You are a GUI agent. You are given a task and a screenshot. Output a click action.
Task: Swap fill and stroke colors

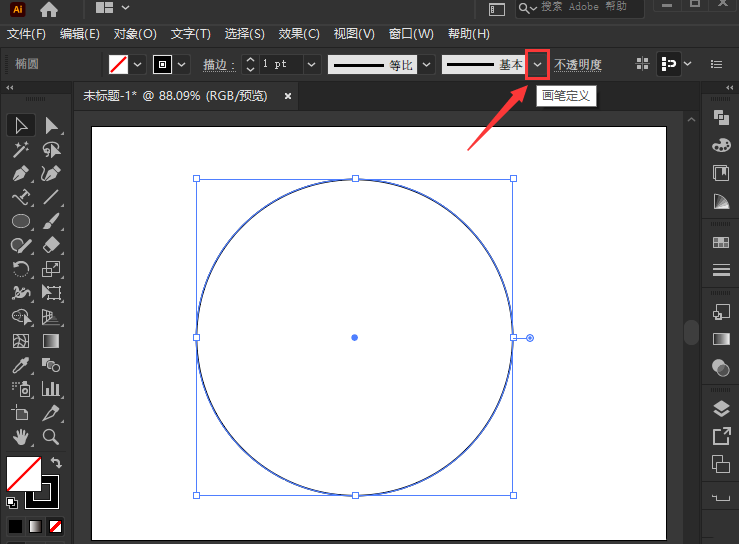pyautogui.click(x=57, y=463)
